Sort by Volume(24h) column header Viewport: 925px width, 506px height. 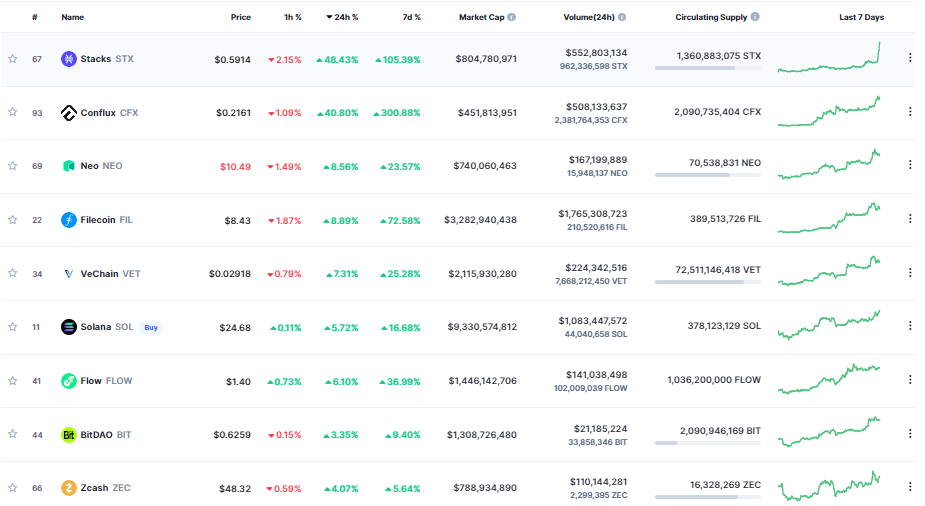589,17
